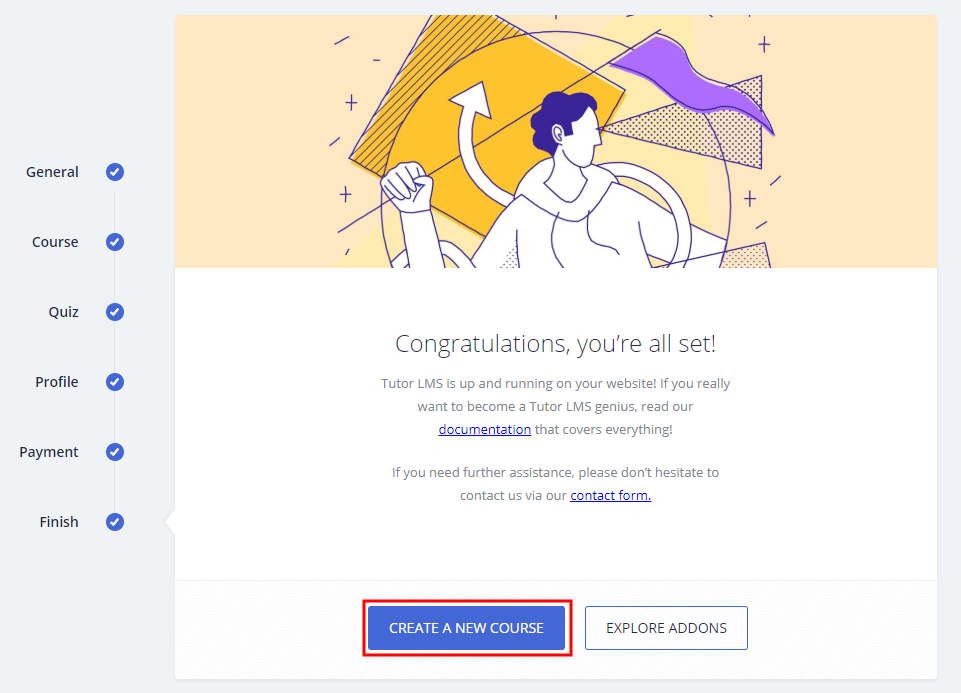Follow the contact form link
Viewport: 961px width, 693px height.
coord(610,495)
